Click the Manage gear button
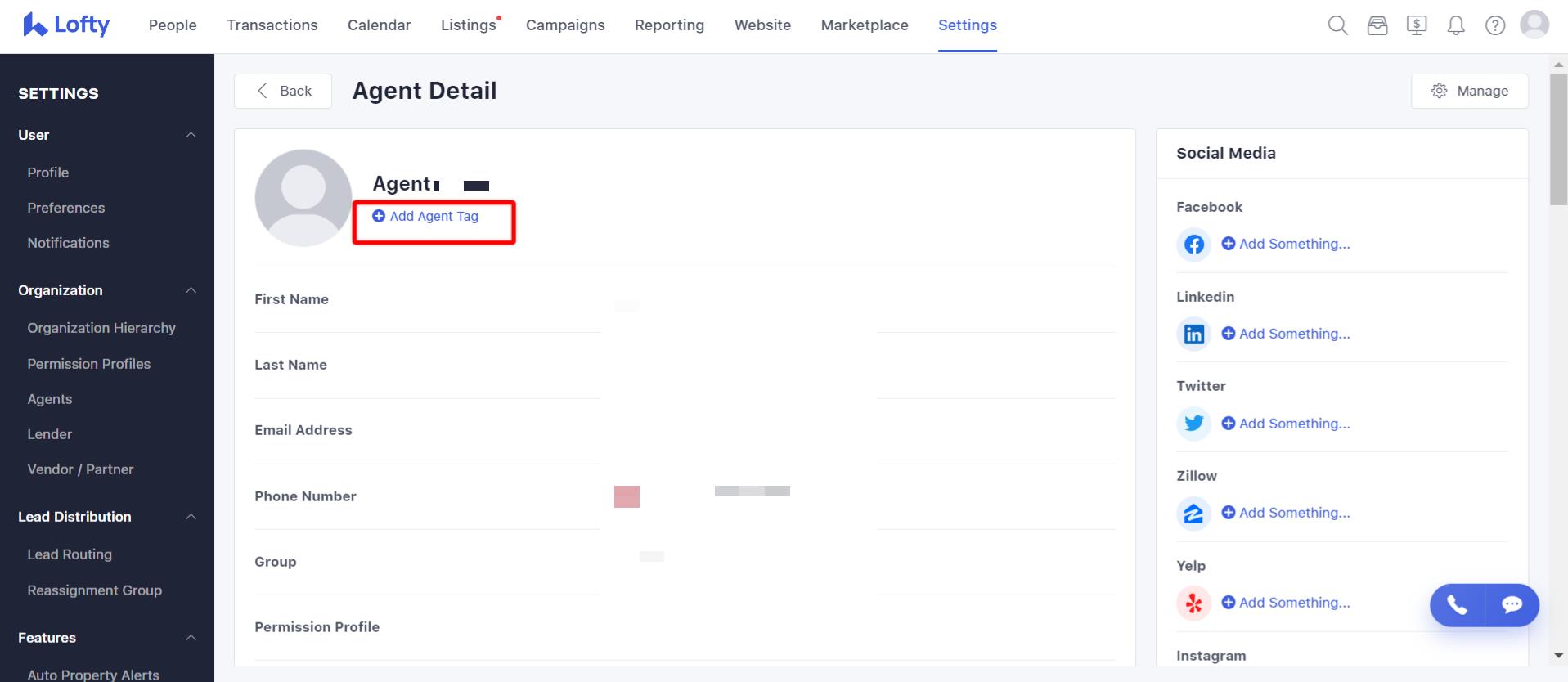 click(x=1470, y=91)
